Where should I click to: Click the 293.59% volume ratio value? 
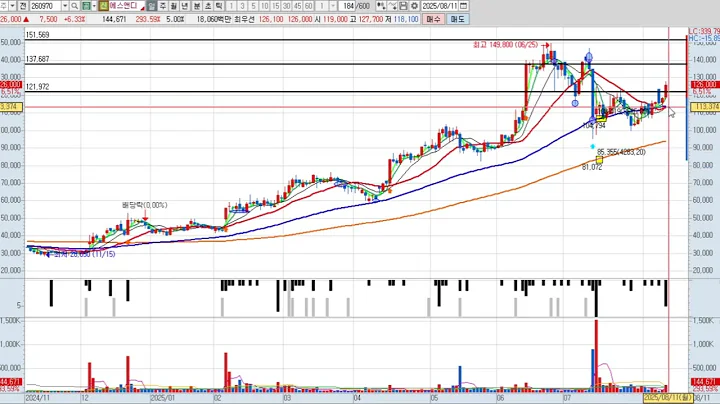[x=147, y=19]
